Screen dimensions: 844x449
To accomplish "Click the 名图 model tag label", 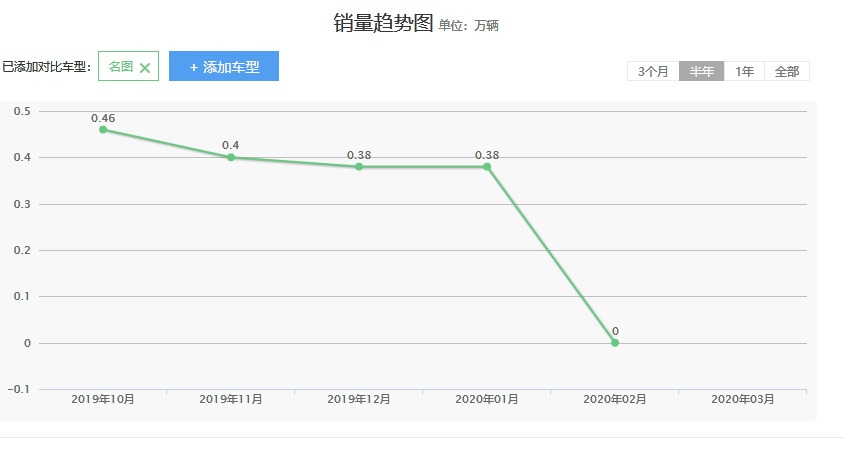I will 120,67.
